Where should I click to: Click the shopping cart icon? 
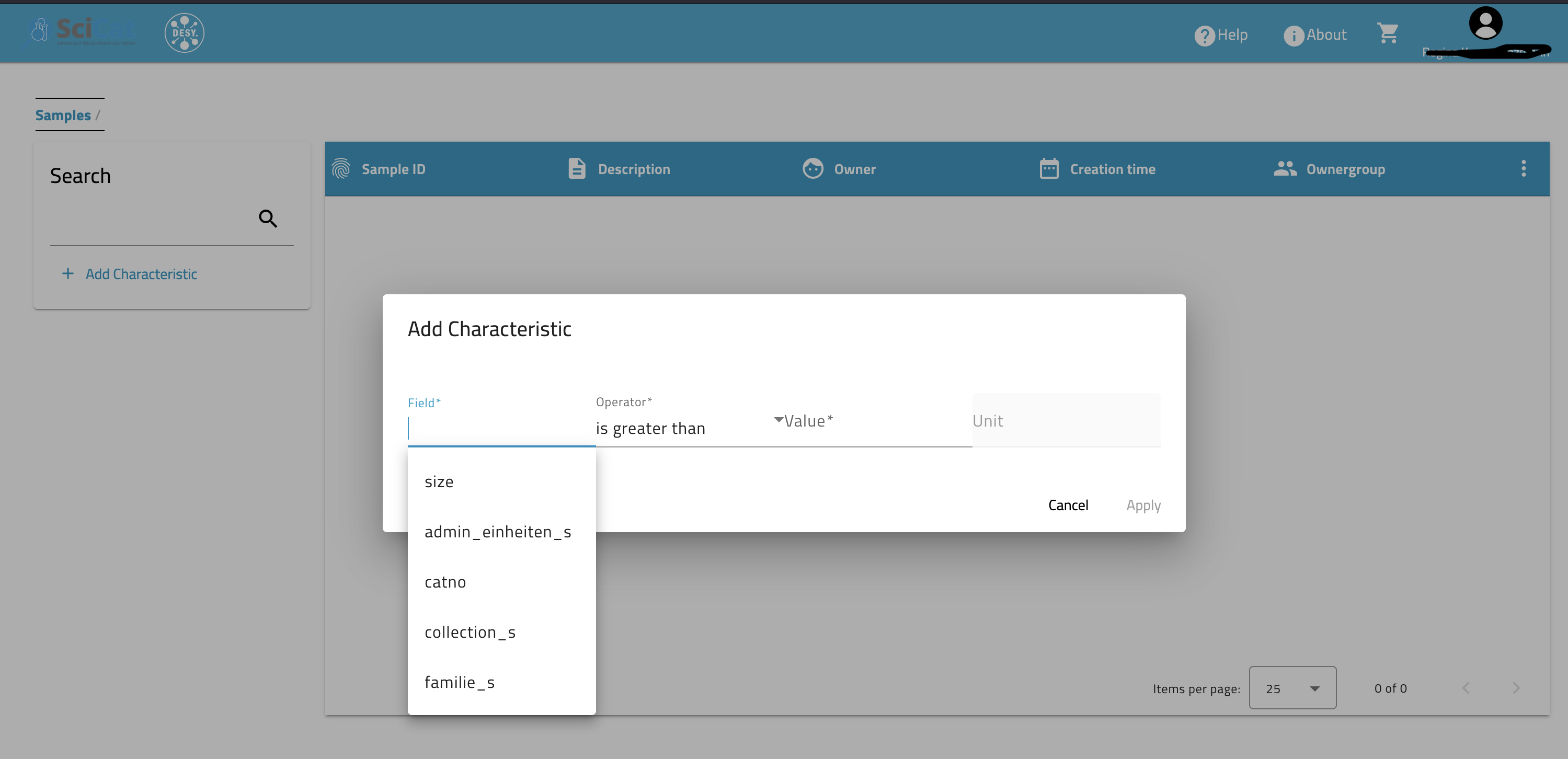[x=1387, y=33]
